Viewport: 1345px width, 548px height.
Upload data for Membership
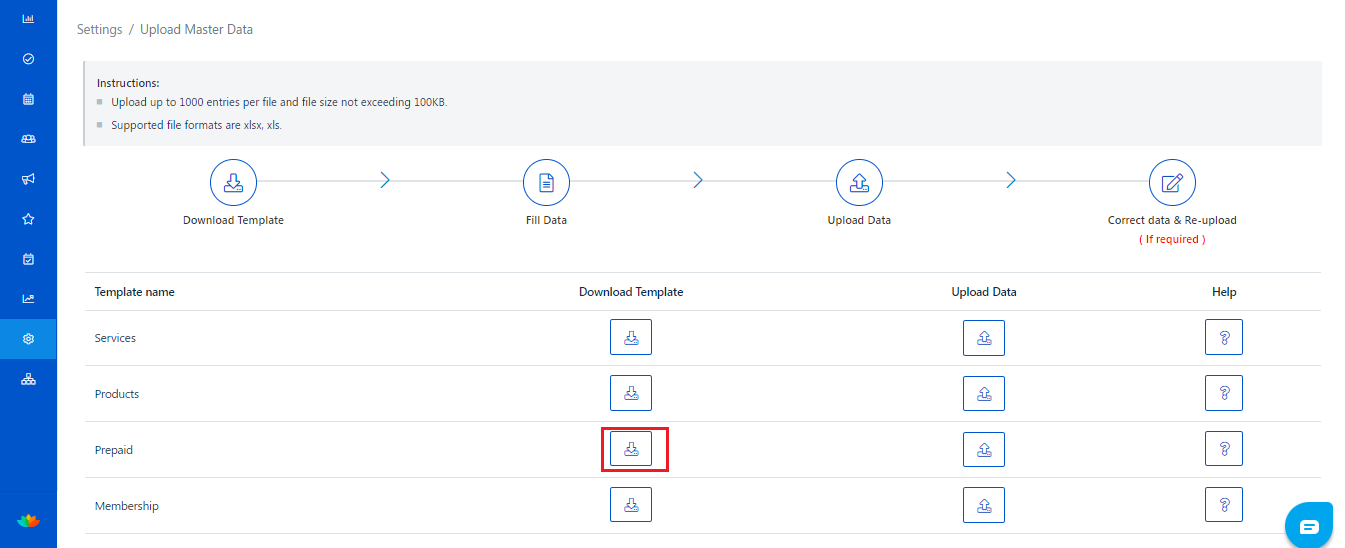point(984,505)
